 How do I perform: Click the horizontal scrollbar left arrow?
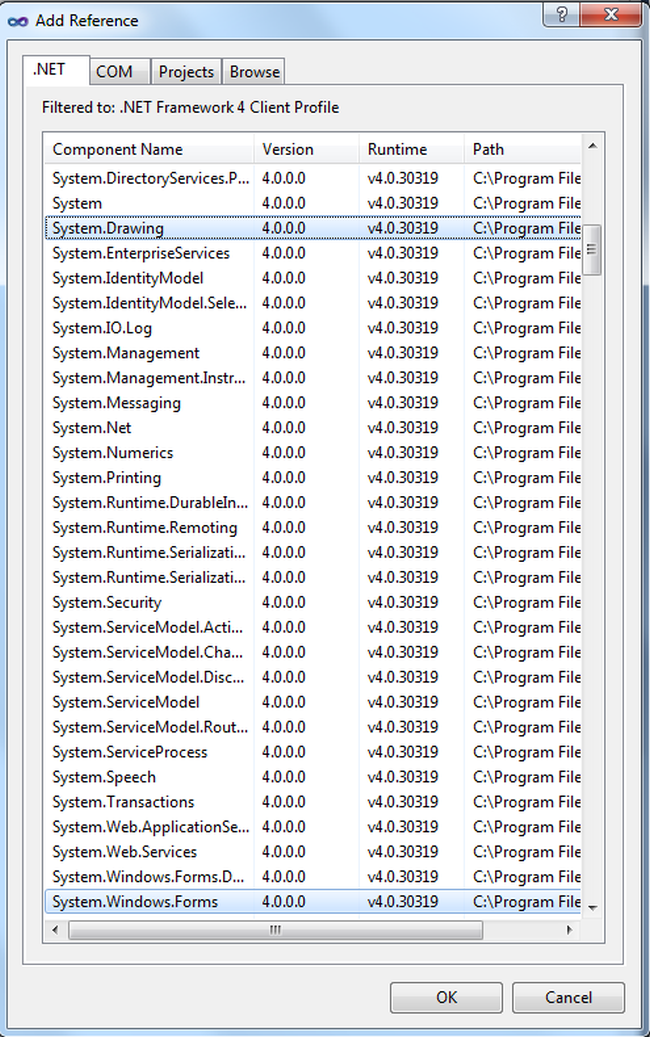[55, 930]
